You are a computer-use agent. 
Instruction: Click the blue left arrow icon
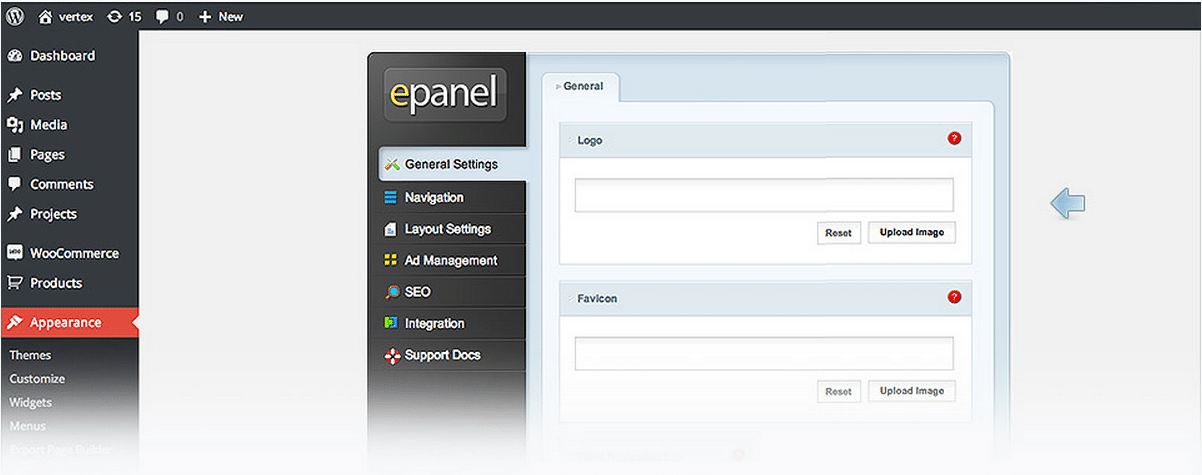[x=1067, y=204]
